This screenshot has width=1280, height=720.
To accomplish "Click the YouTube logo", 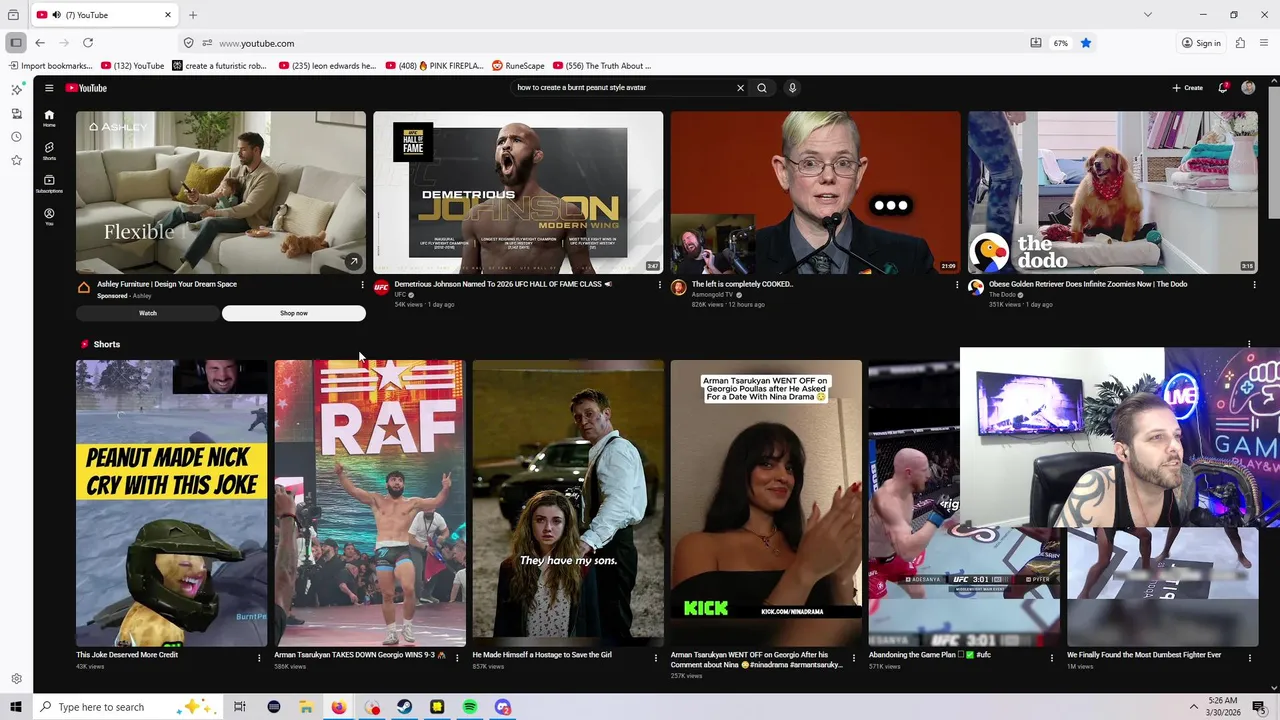I will 86,88.
